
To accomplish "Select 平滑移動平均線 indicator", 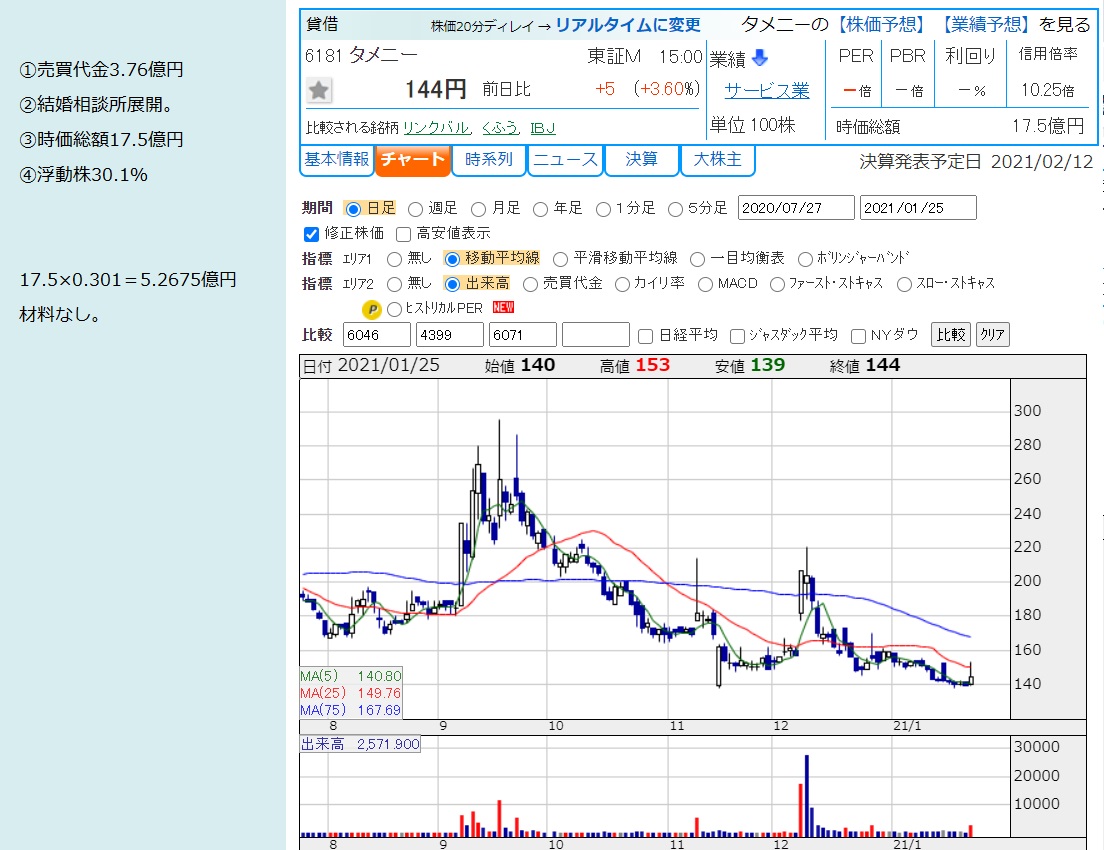I will click(x=560, y=259).
